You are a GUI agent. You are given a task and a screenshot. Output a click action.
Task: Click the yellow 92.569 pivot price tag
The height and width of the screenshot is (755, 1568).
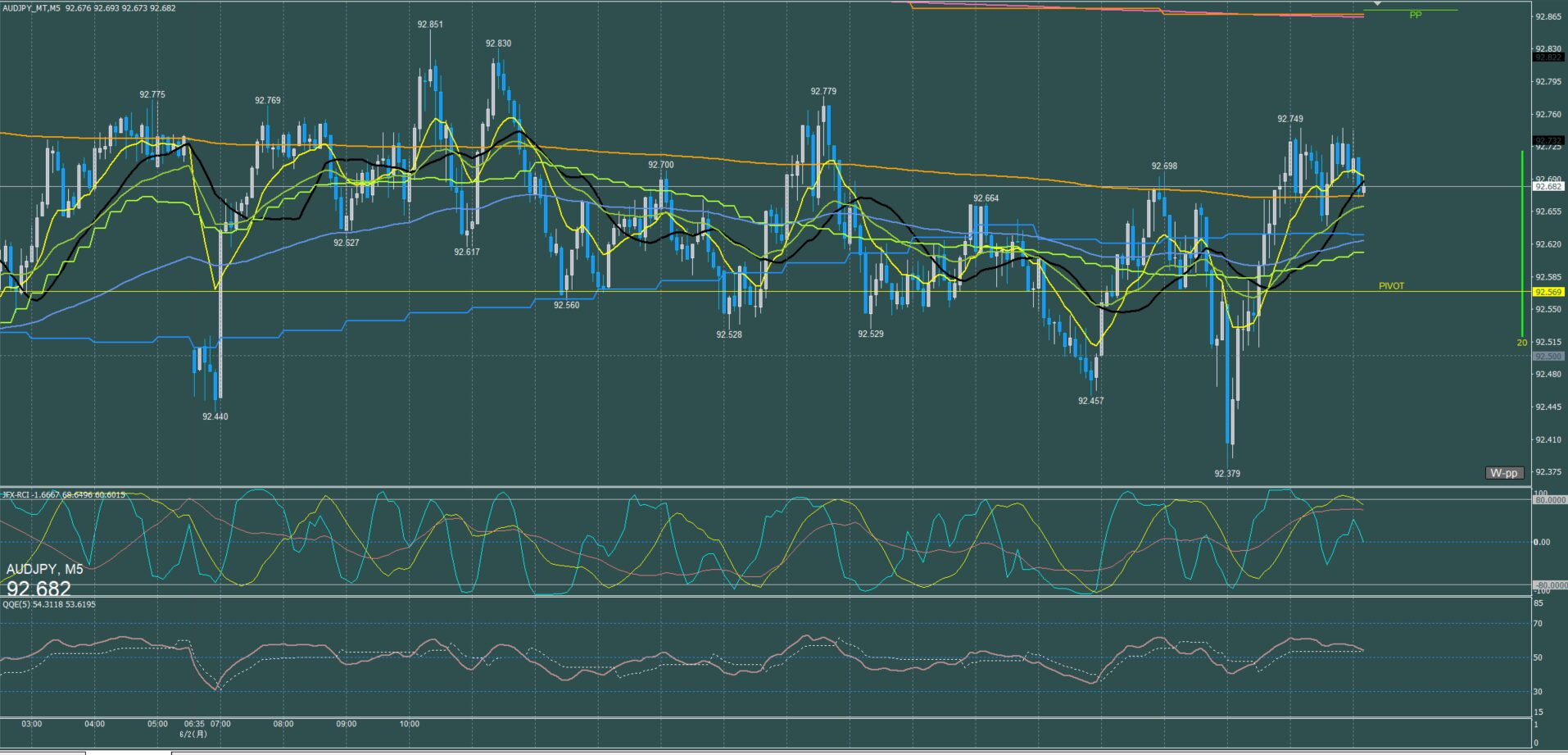[x=1548, y=292]
